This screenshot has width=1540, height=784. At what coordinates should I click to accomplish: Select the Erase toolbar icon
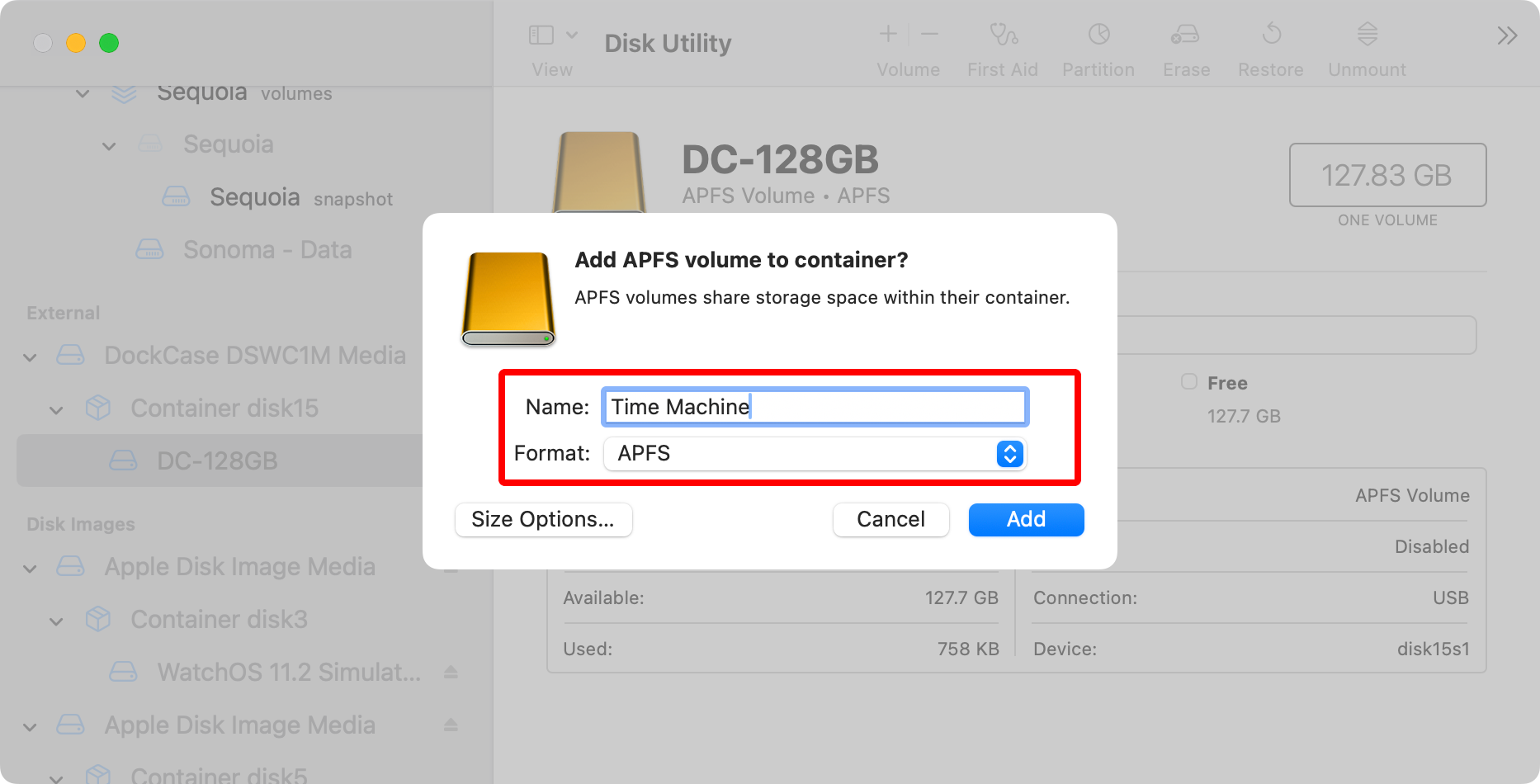[1186, 34]
